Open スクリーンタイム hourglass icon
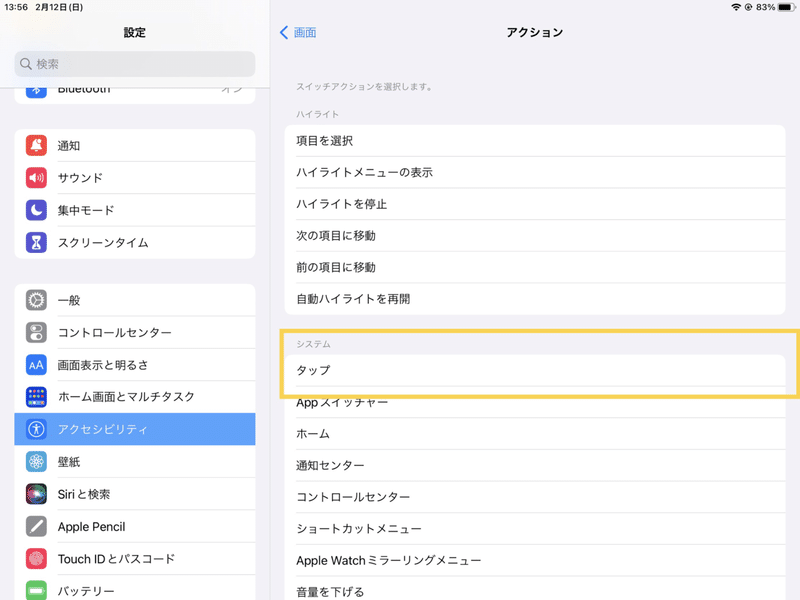This screenshot has height=600, width=800. coord(37,242)
